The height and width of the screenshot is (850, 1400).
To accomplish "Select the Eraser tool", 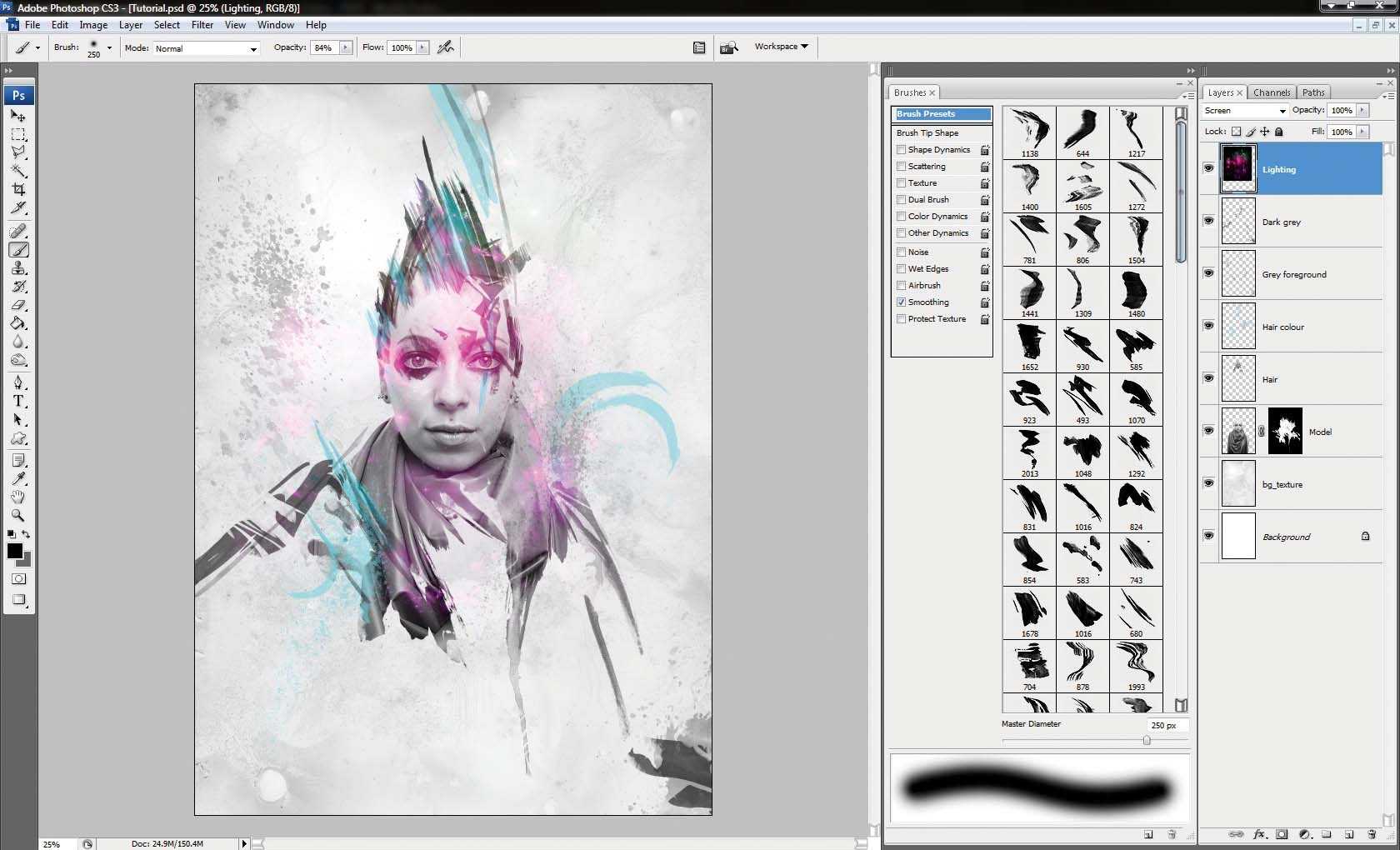I will 18,304.
